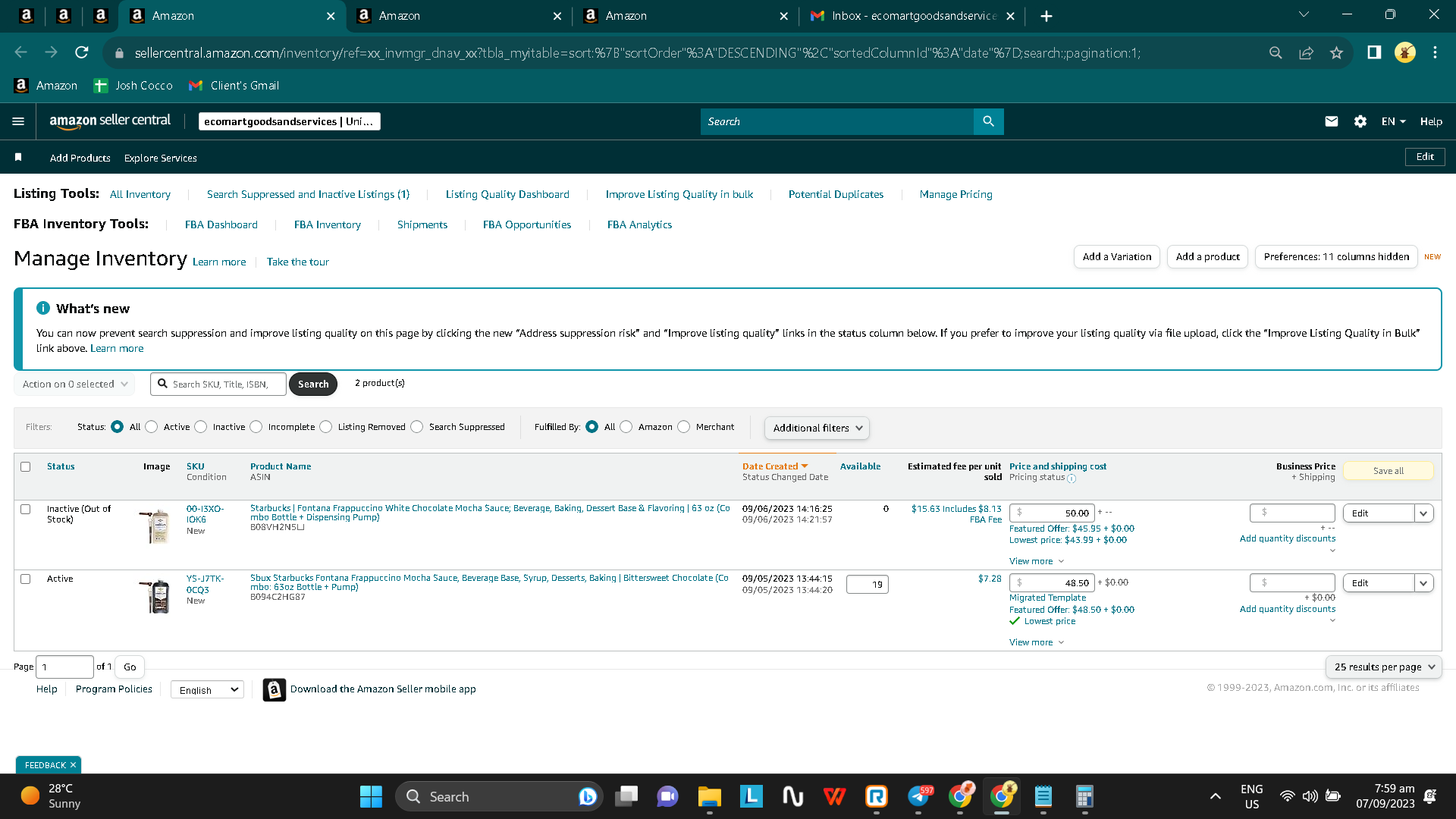Open the browser side panel icon

(x=1374, y=52)
